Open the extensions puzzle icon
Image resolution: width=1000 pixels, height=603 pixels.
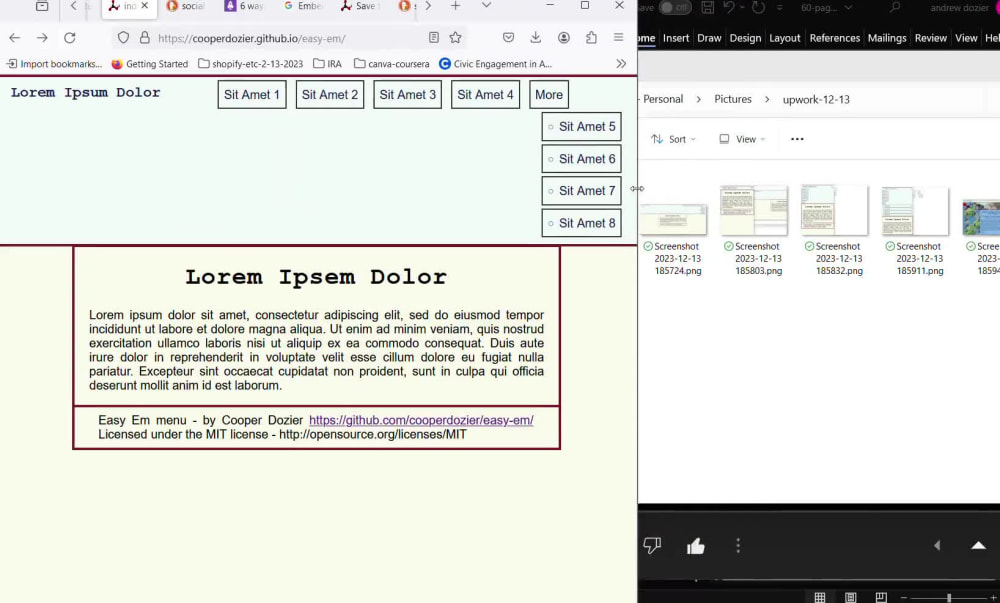591,38
